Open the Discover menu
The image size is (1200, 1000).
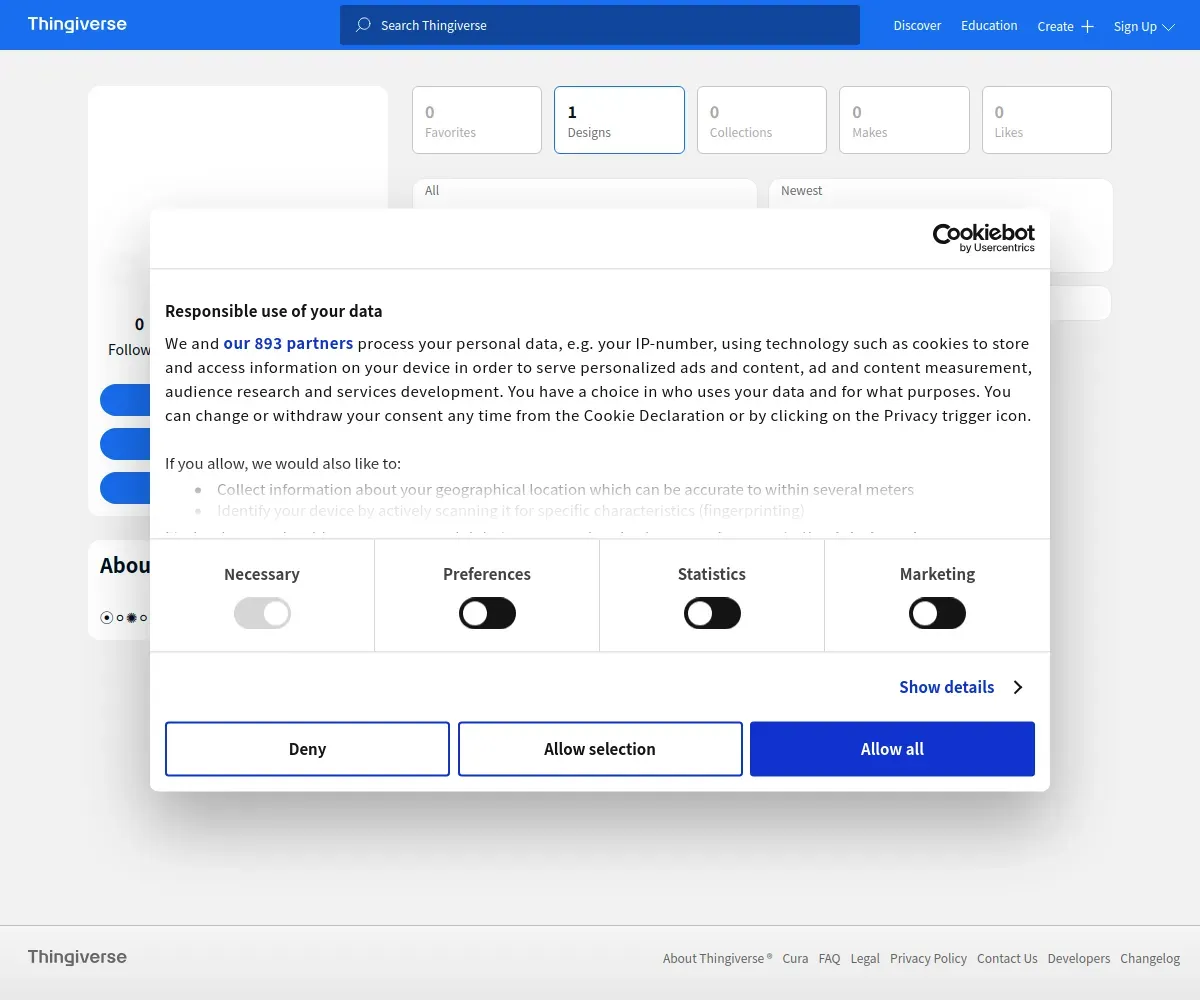click(917, 26)
